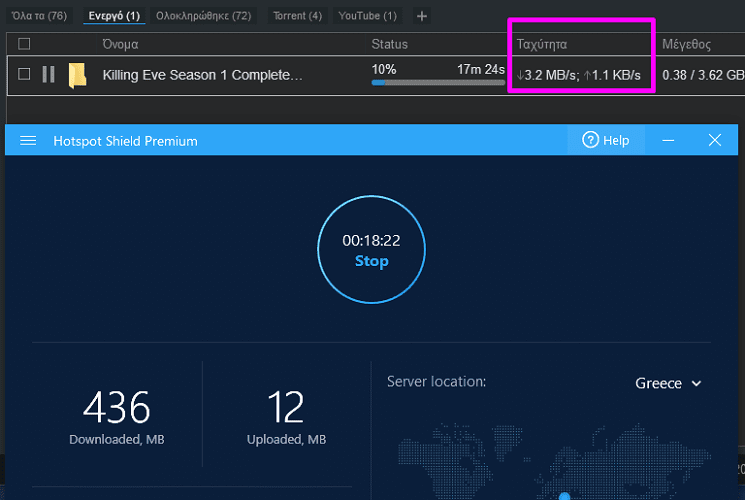Viewport: 745px width, 500px height.
Task: Minimize the Hotspot Shield window
Action: click(668, 140)
